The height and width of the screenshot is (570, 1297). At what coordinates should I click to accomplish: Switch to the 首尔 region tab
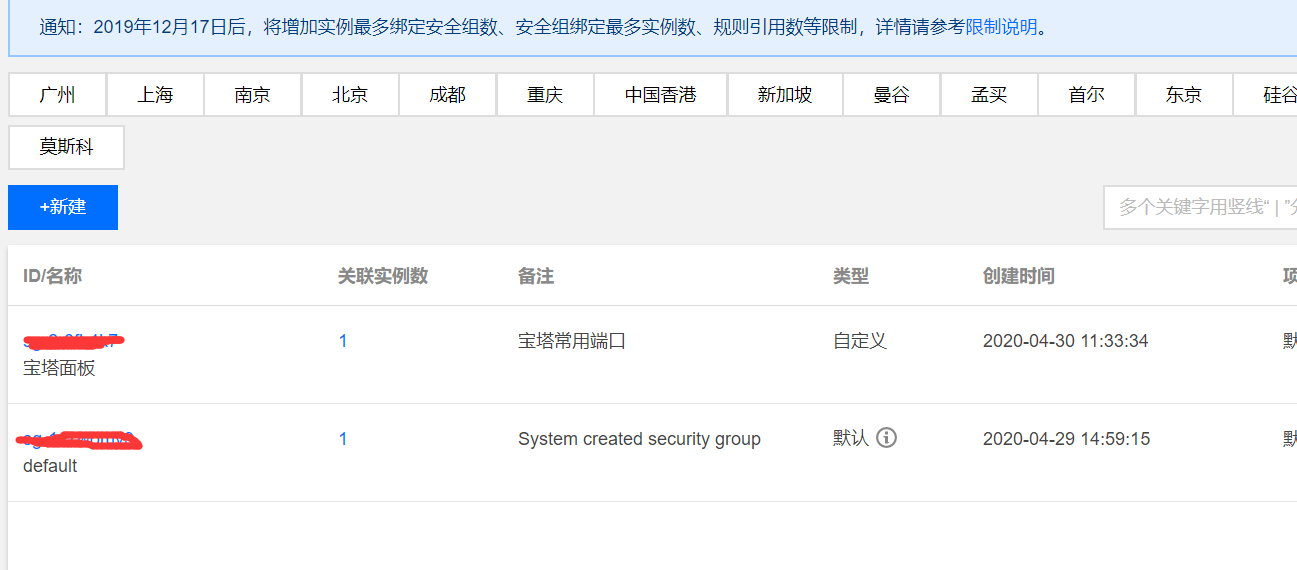(1086, 95)
